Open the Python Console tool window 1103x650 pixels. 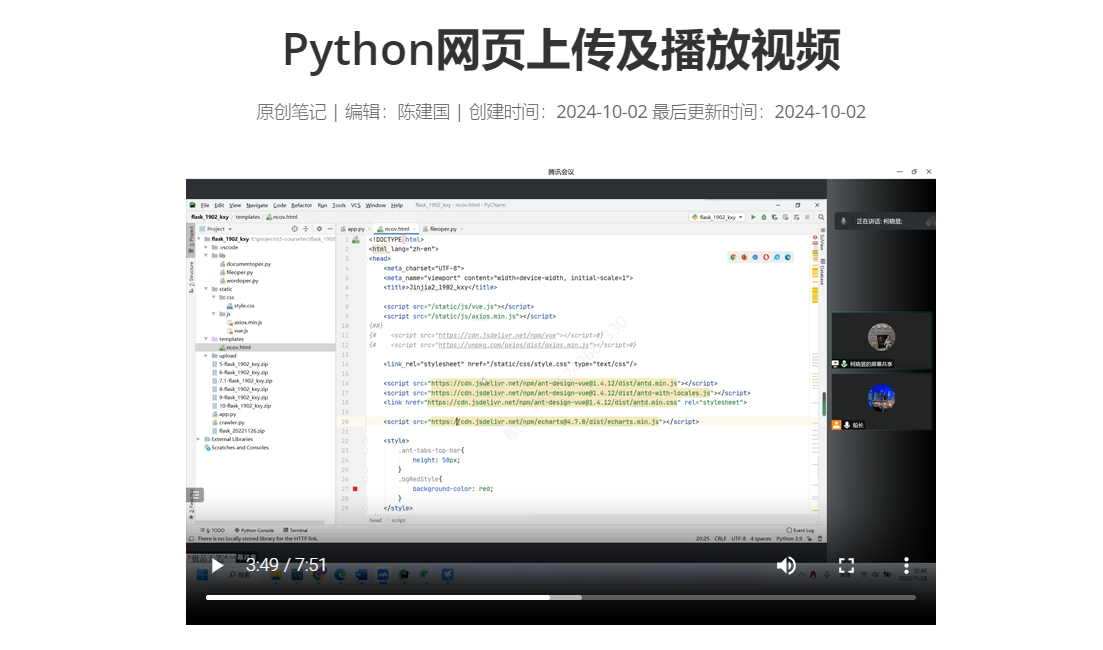point(256,530)
